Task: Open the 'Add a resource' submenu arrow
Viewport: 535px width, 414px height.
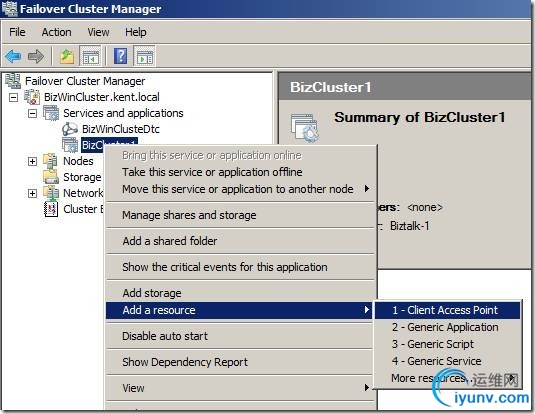Action: coord(367,310)
